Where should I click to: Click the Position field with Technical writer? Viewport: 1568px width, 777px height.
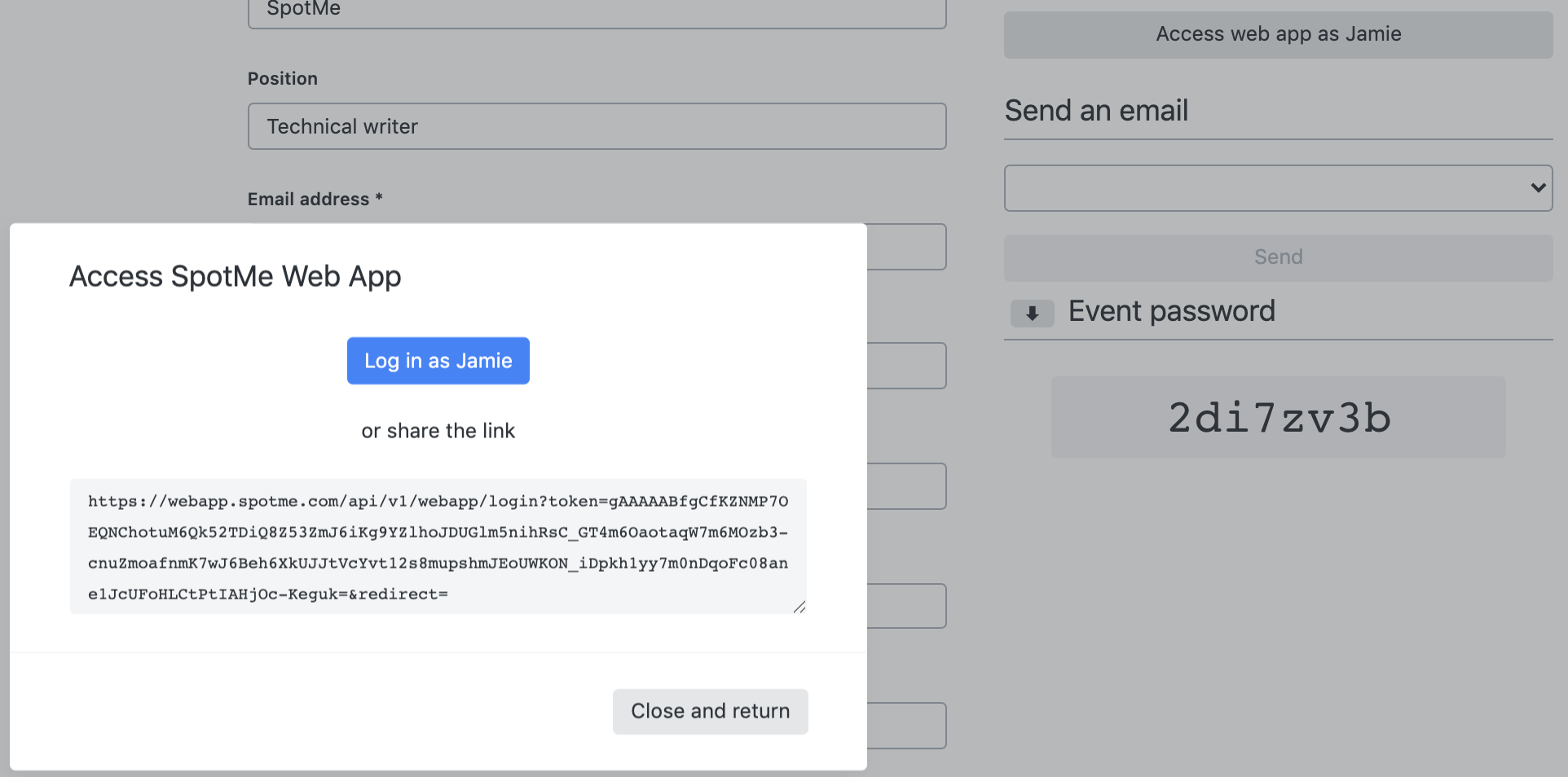coord(597,126)
